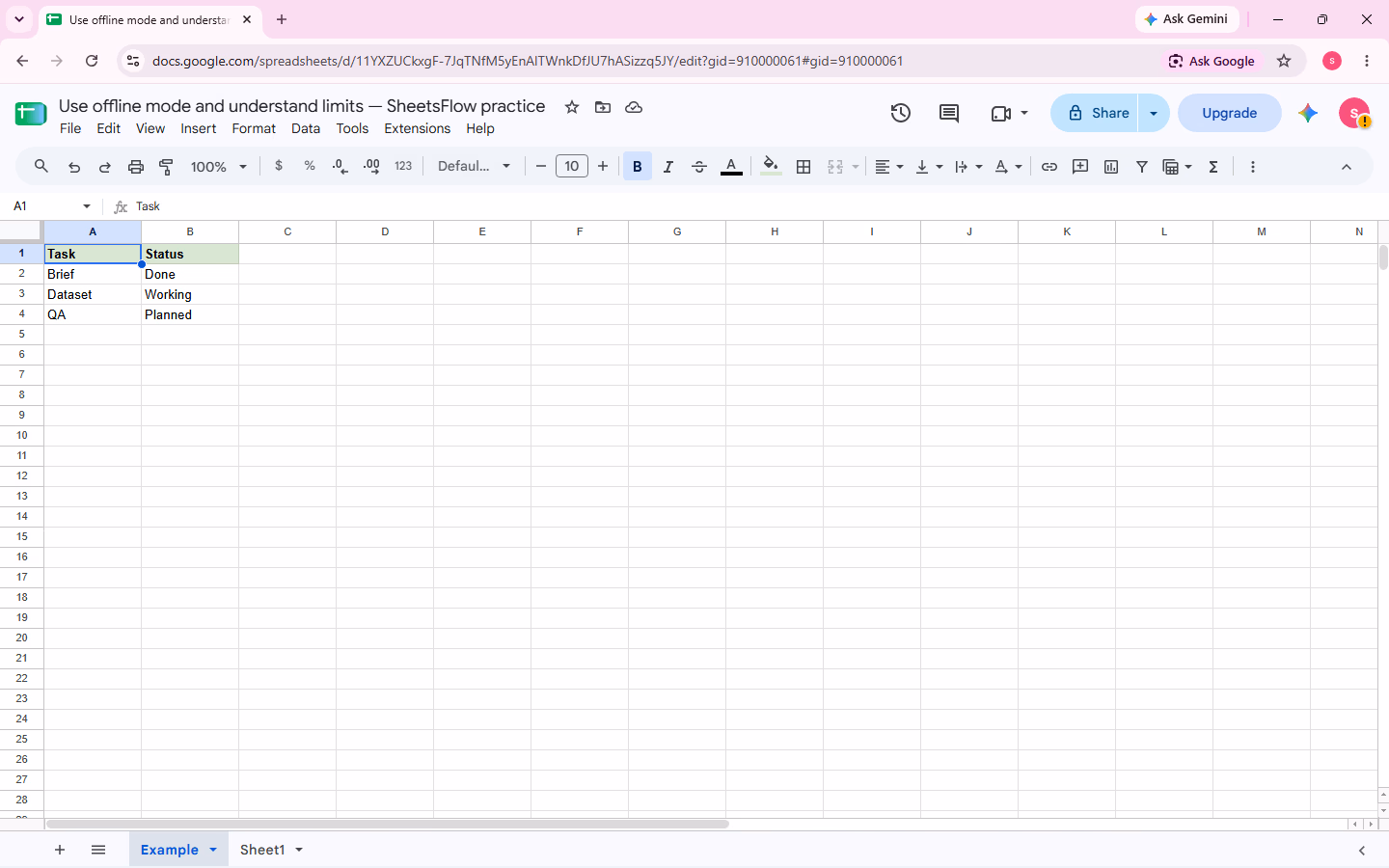Add a comment from the toolbar
Screen dimensions: 1389x868
pos(1080,167)
